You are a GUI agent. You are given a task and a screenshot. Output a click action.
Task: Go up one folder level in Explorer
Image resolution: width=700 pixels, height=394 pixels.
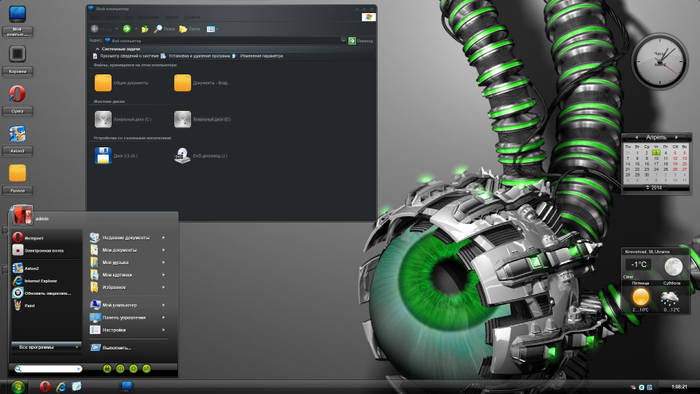coord(145,29)
